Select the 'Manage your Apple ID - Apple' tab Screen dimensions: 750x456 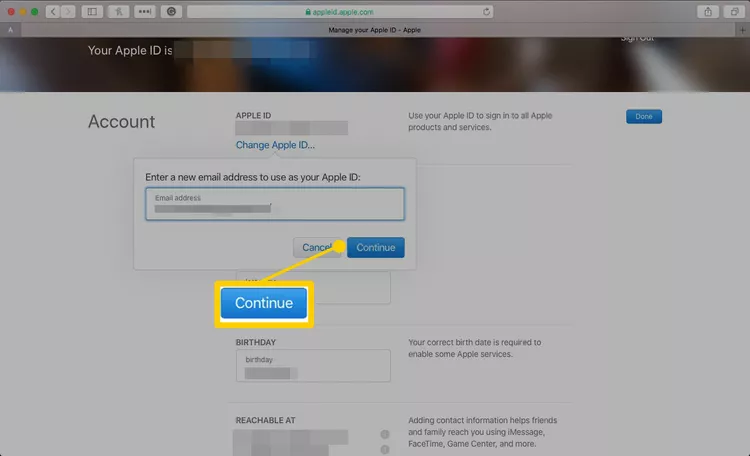pos(375,30)
